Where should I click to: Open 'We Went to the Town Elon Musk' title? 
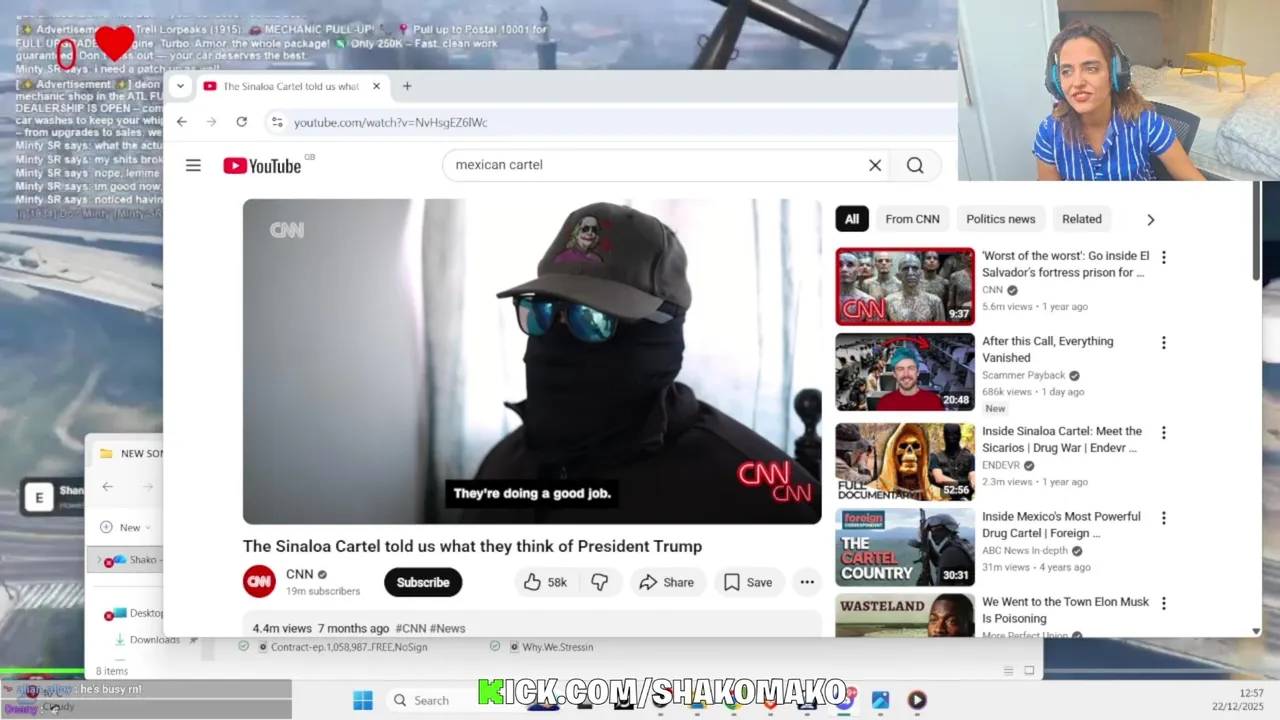(x=1065, y=610)
